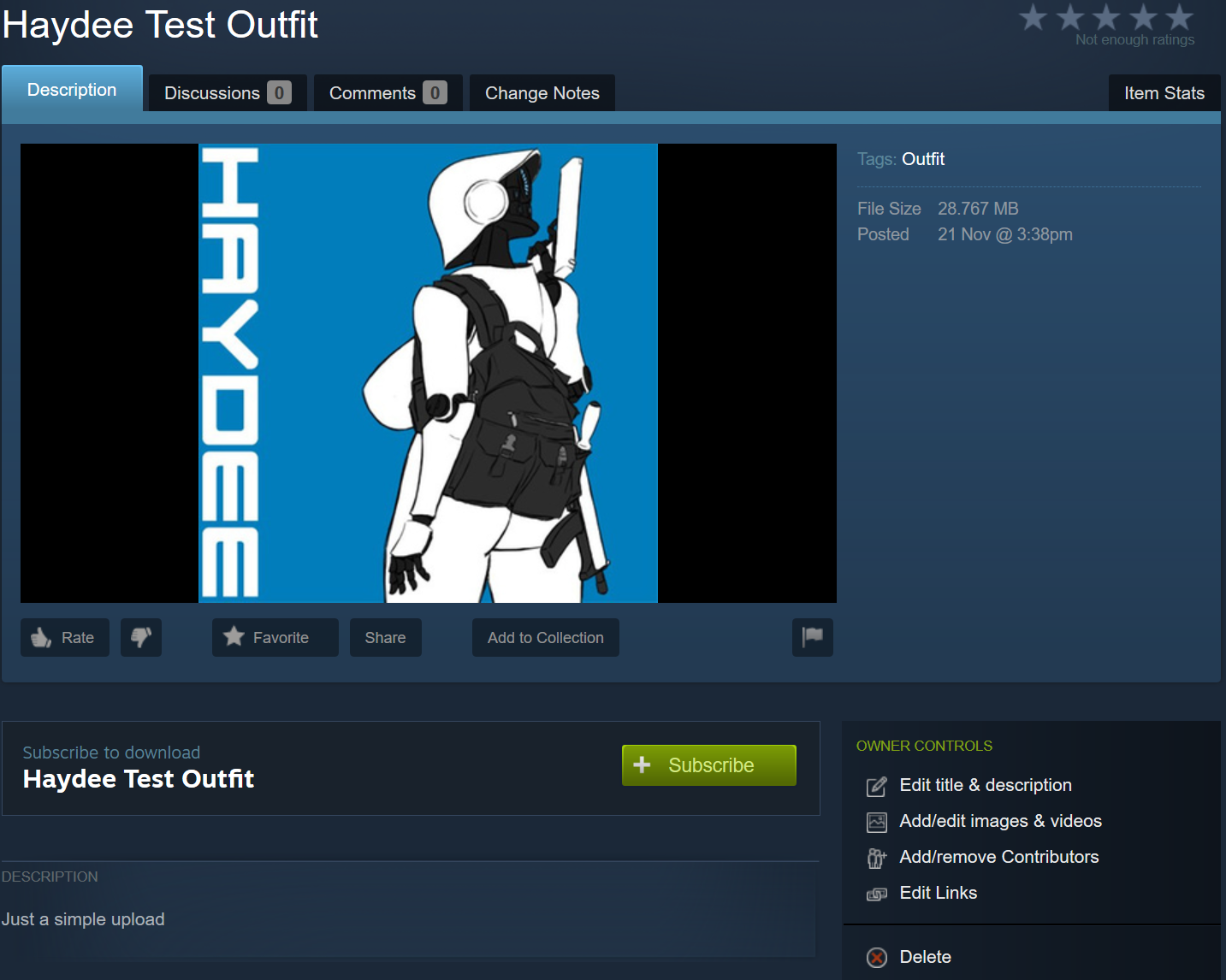Click the red X delete icon
This screenshot has width=1226, height=980.
(x=877, y=958)
